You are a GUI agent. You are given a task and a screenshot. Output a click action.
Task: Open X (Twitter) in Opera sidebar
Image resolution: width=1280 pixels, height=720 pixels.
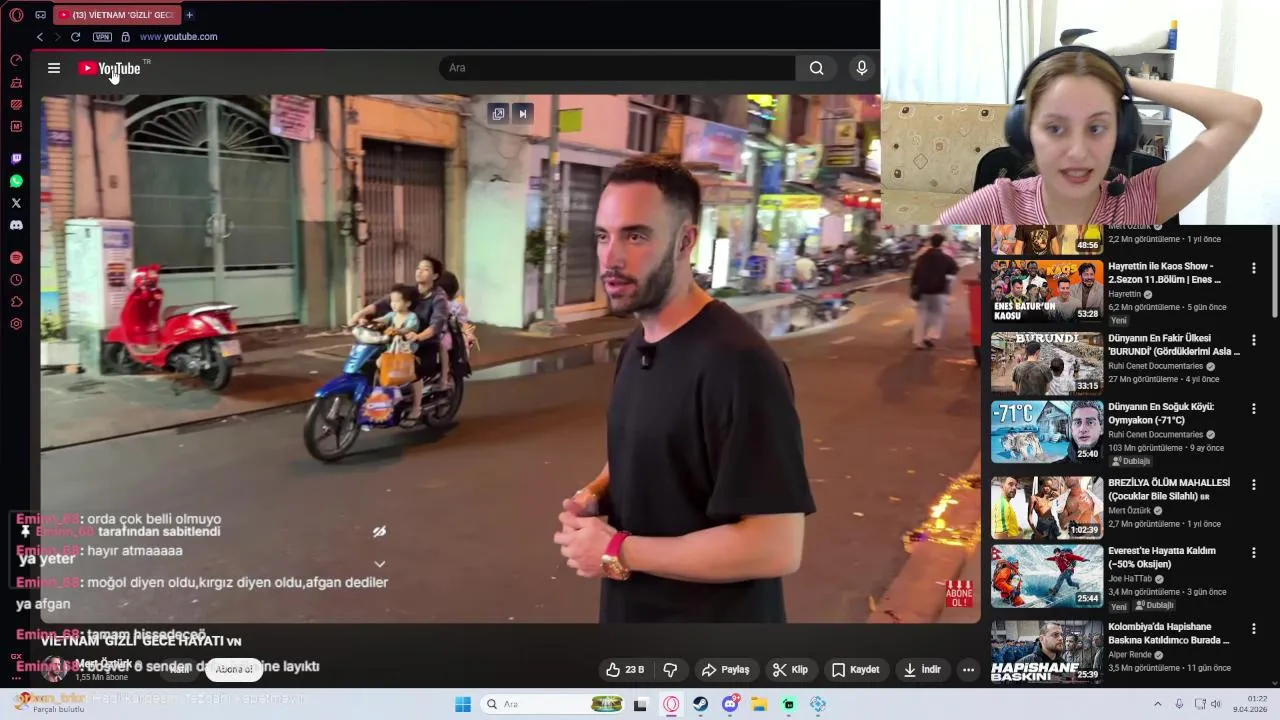[x=16, y=203]
